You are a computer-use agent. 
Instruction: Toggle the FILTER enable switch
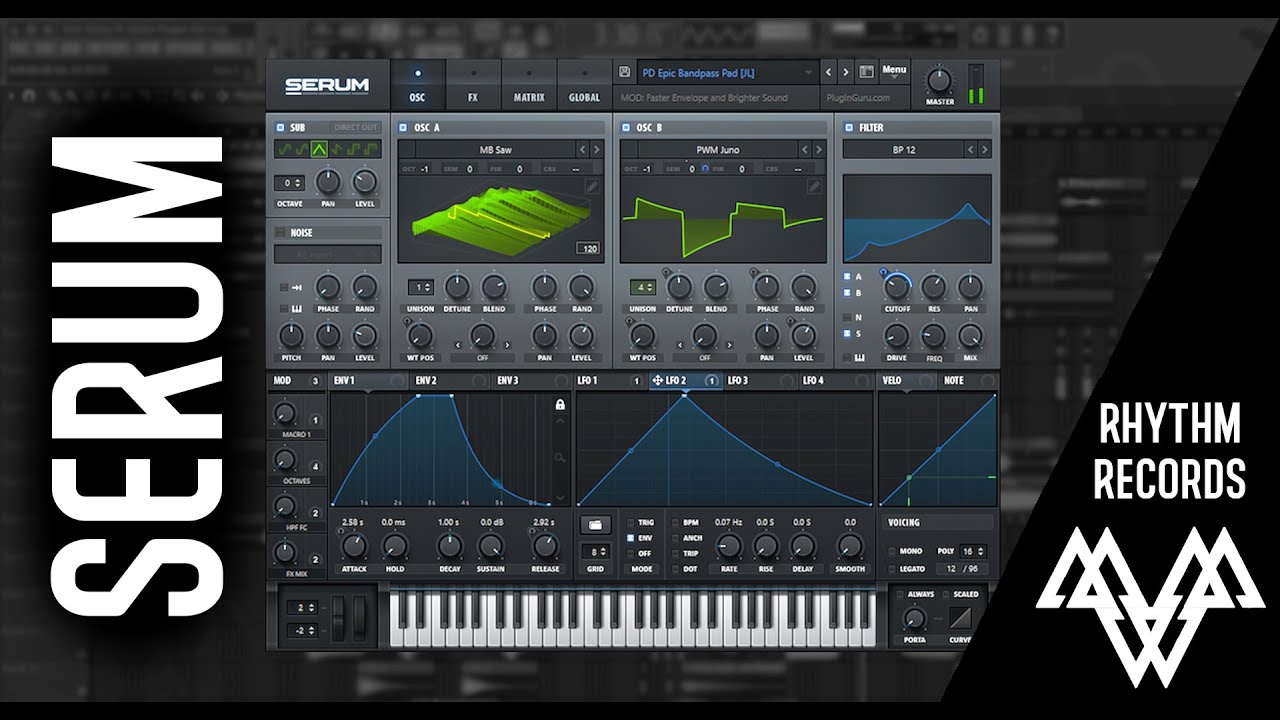[x=849, y=128]
